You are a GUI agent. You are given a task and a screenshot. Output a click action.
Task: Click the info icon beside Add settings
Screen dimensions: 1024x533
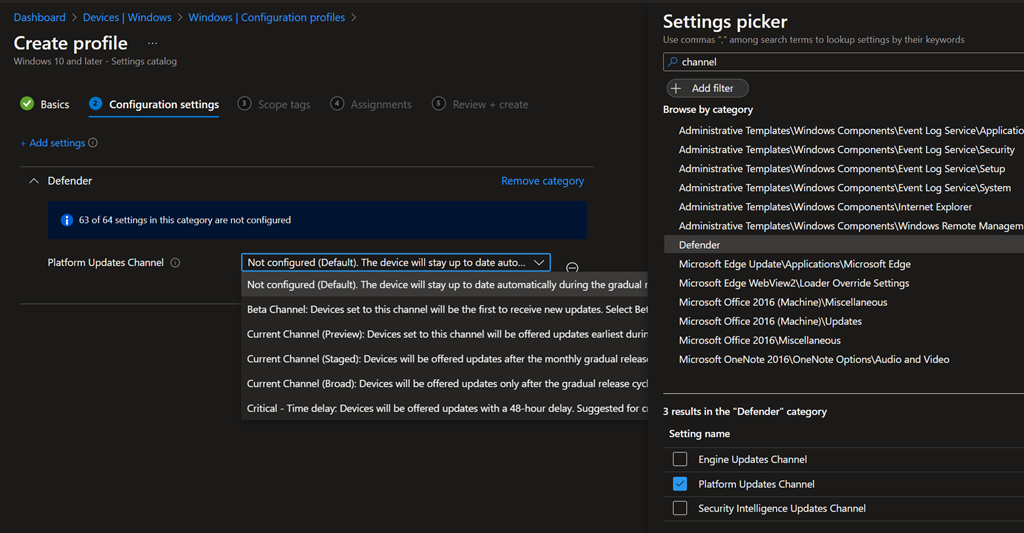coord(93,143)
